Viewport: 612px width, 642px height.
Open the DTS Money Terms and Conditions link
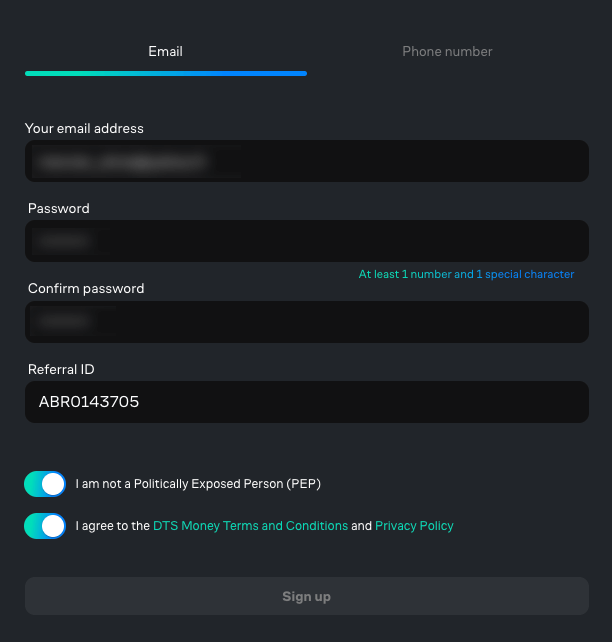click(x=250, y=526)
